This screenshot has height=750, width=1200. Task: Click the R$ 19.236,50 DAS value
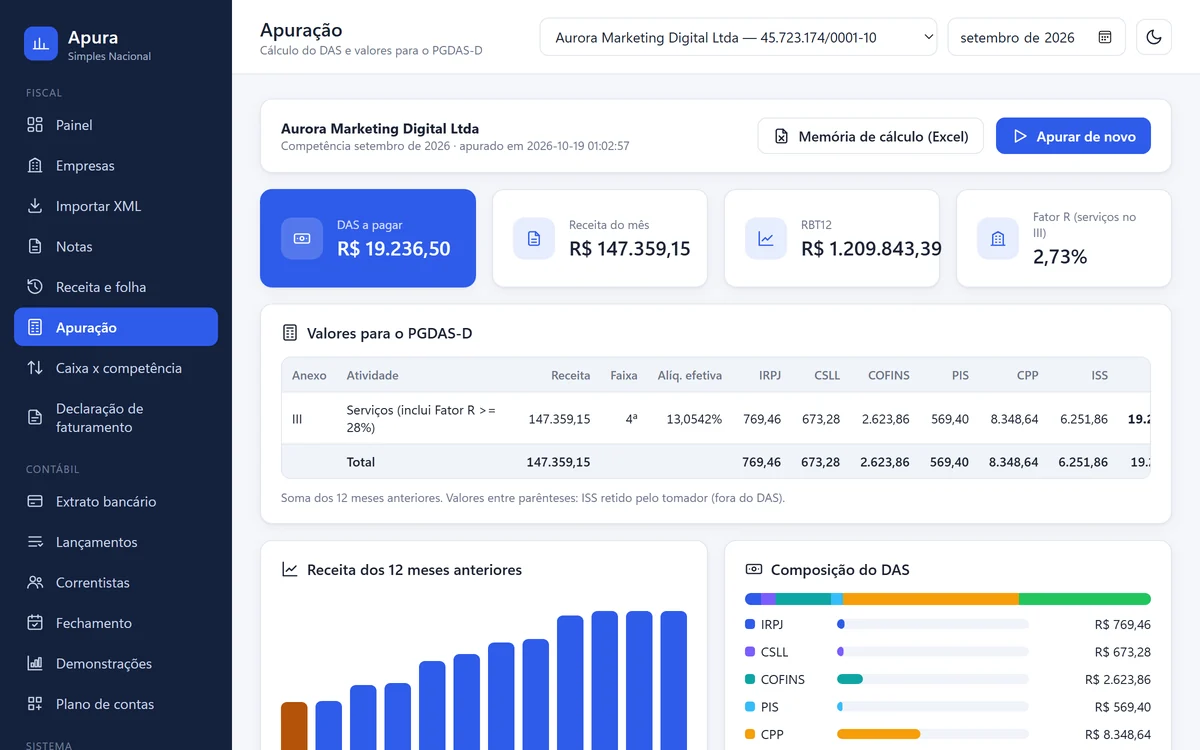(x=394, y=249)
